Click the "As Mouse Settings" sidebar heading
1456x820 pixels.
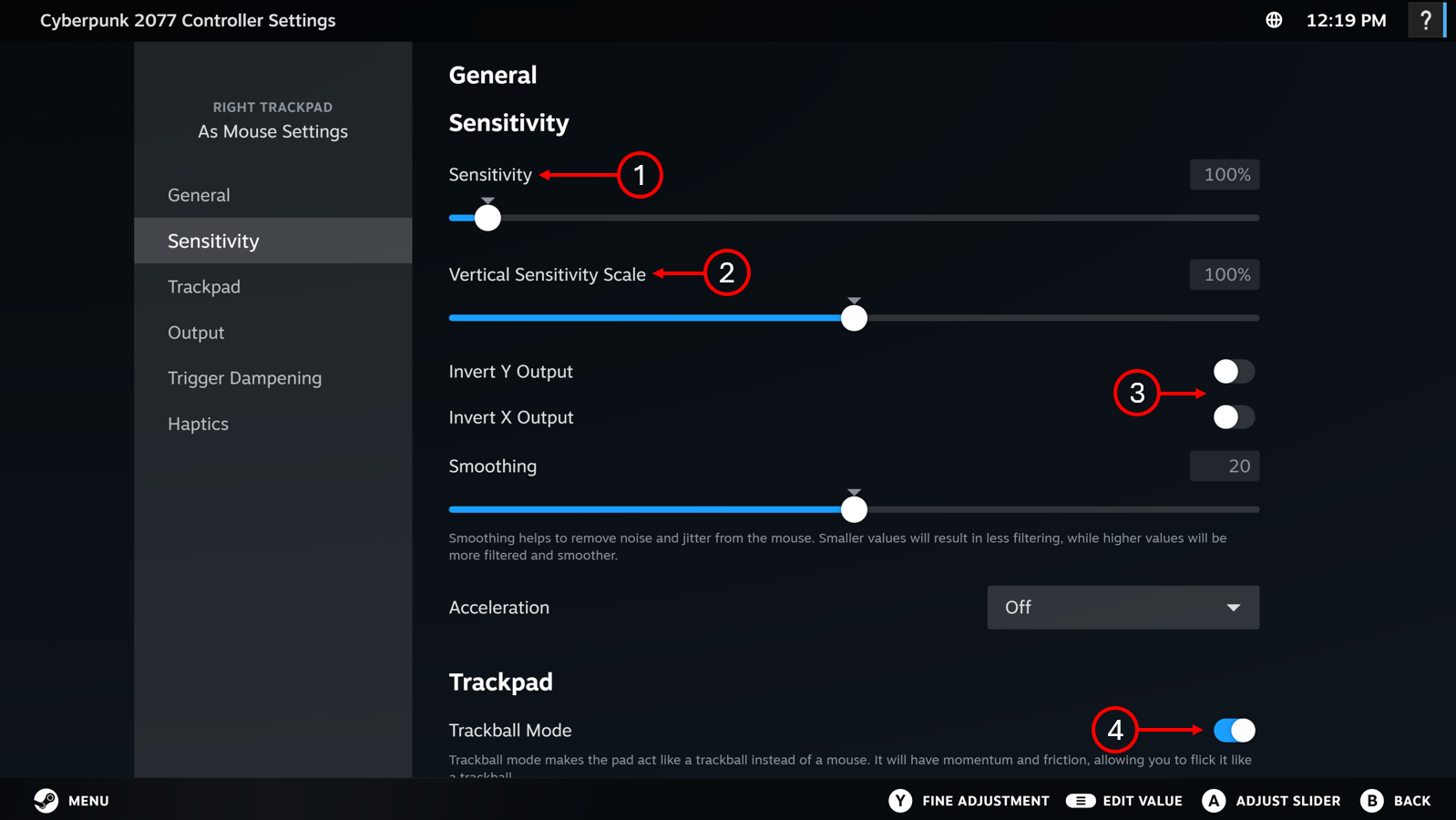(x=273, y=131)
